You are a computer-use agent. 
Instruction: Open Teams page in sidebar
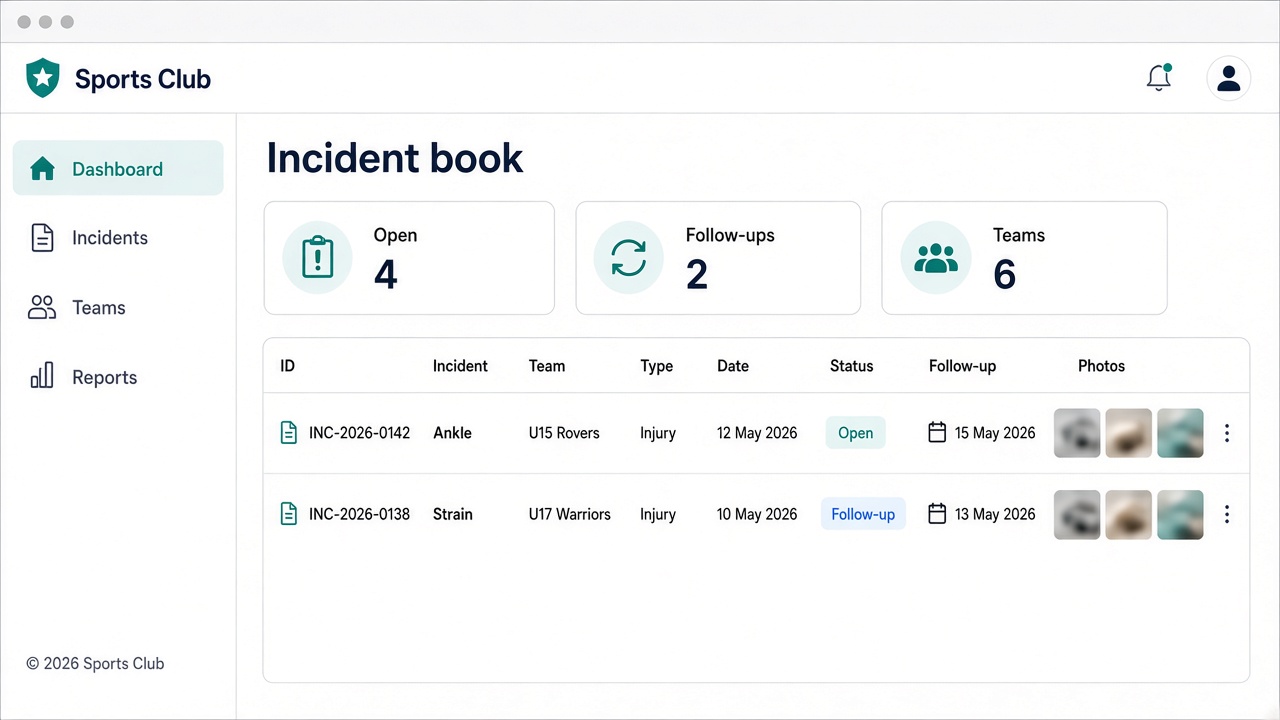click(x=118, y=308)
